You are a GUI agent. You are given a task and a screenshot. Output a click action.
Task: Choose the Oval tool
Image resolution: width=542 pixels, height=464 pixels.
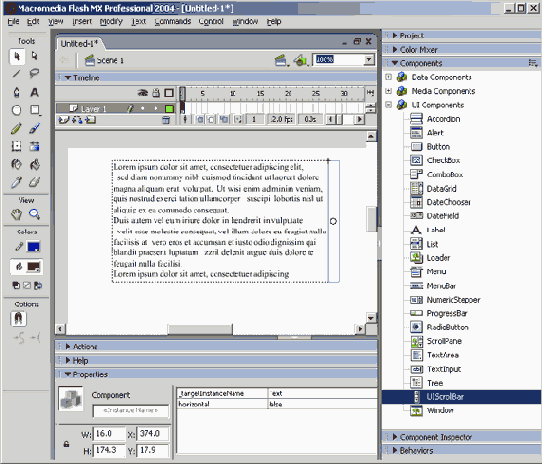16,110
